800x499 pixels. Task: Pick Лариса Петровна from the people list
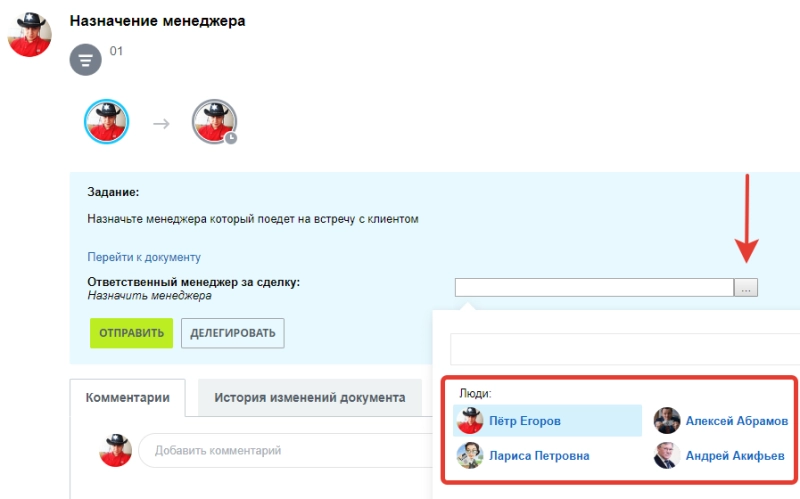(x=538, y=456)
